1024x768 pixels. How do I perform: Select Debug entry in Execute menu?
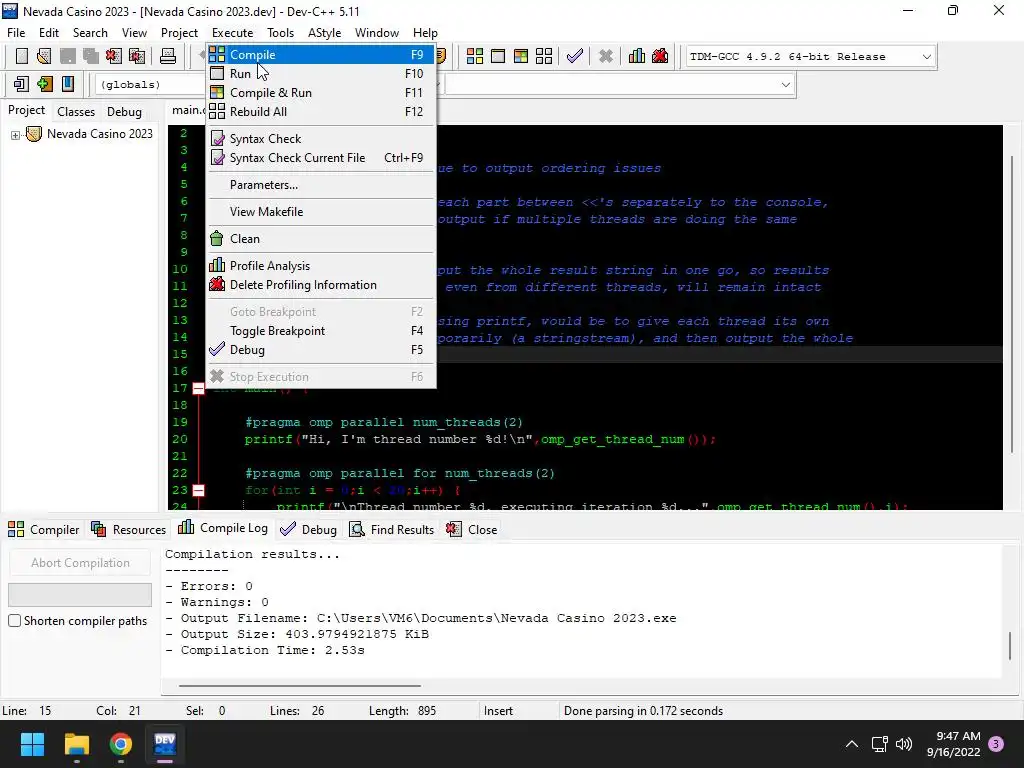[x=321, y=349]
